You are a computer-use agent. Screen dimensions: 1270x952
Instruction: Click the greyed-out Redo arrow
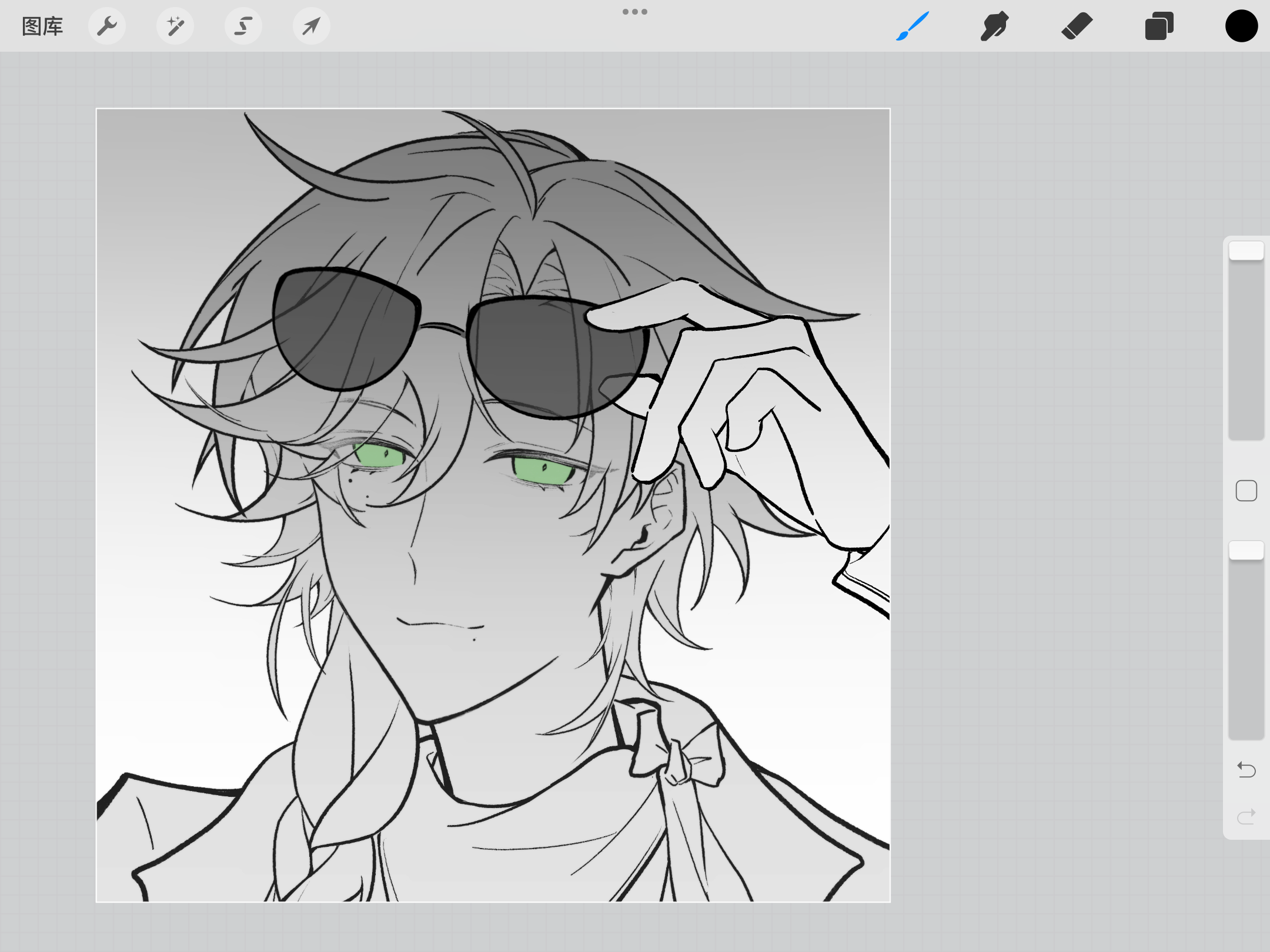click(1246, 816)
